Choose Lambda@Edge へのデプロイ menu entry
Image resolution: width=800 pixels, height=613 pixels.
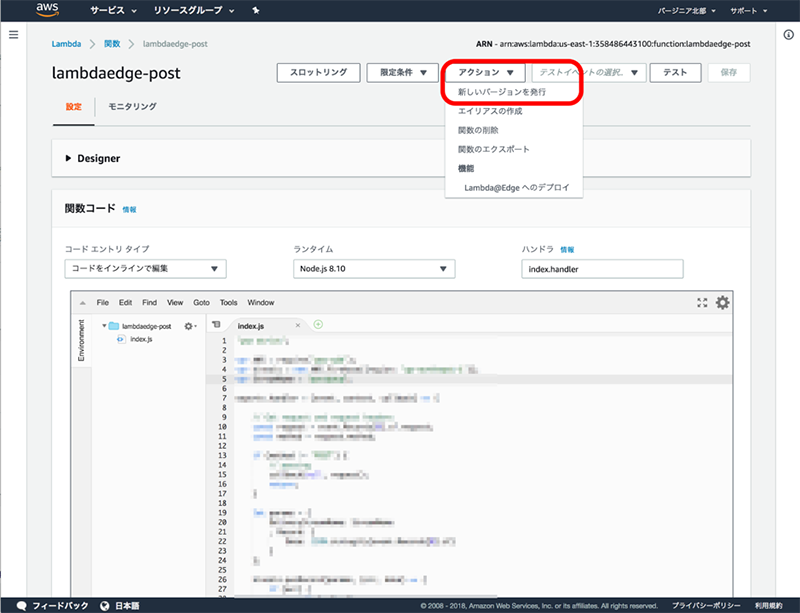pyautogui.click(x=516, y=187)
